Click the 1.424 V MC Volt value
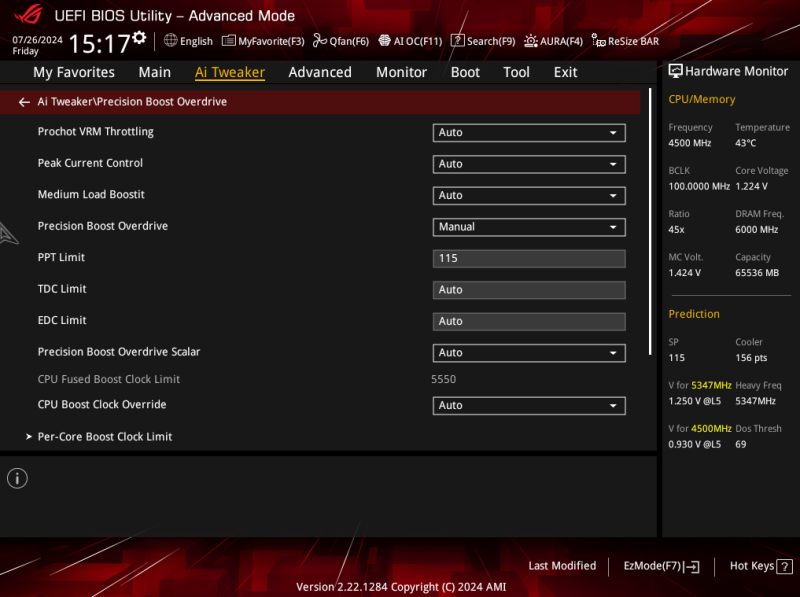The image size is (800, 597). tap(684, 273)
